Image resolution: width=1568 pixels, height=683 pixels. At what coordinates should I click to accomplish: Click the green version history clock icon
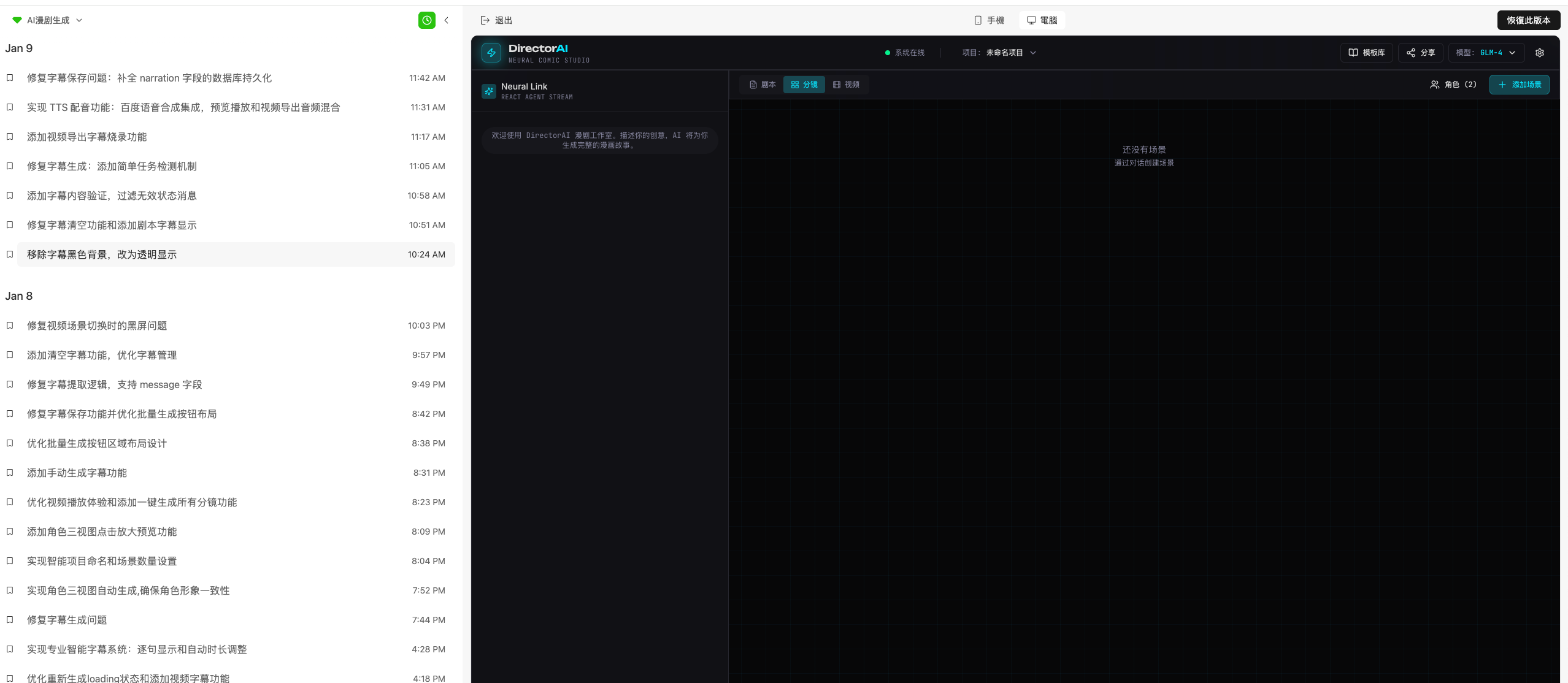(426, 20)
